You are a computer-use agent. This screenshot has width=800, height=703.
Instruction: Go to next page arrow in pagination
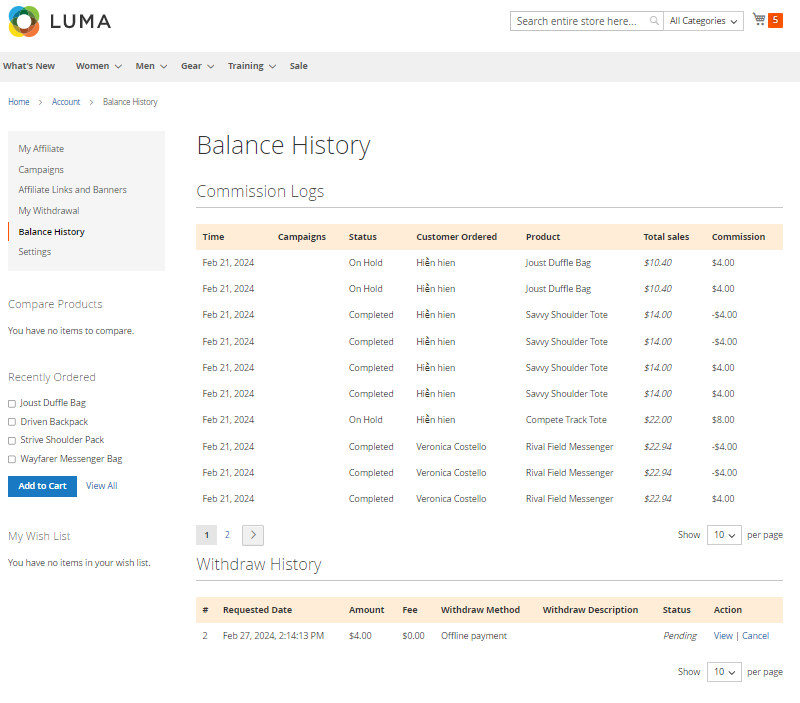[253, 535]
